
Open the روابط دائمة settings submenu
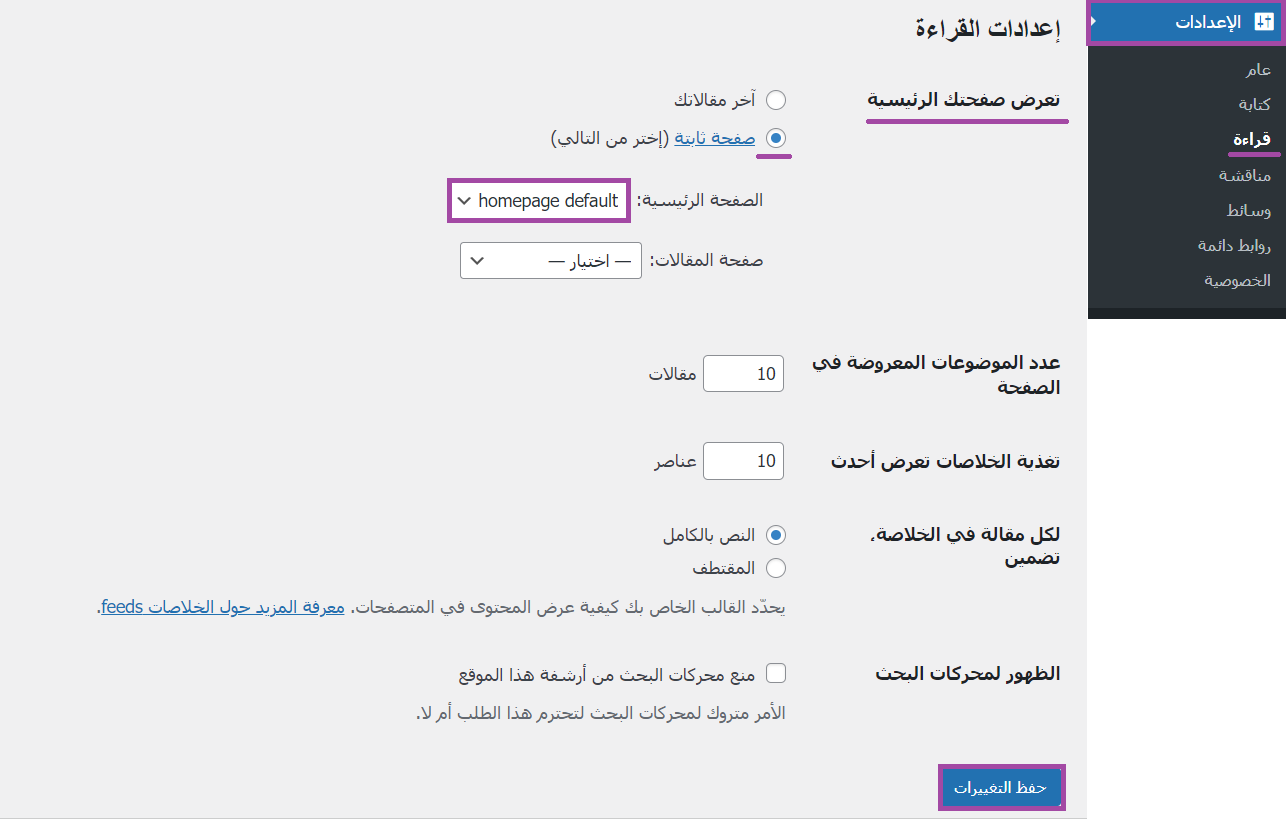(1235, 245)
